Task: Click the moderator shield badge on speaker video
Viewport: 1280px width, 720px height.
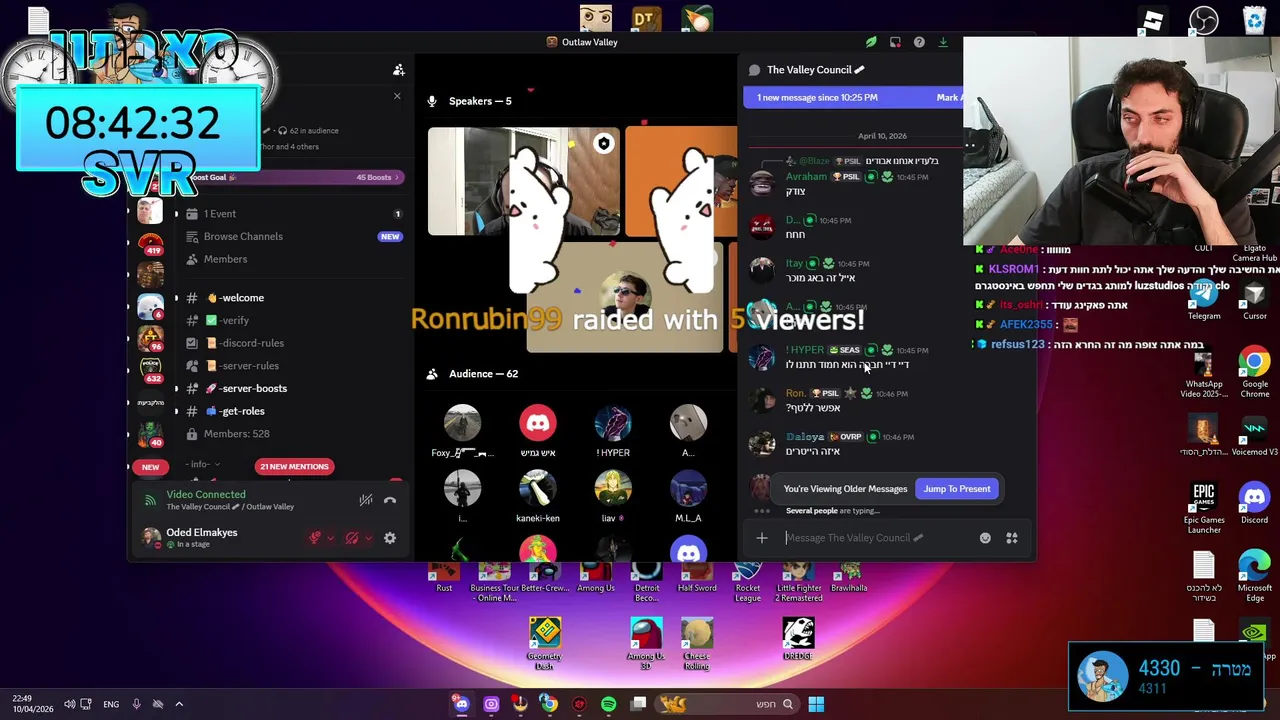Action: click(603, 144)
